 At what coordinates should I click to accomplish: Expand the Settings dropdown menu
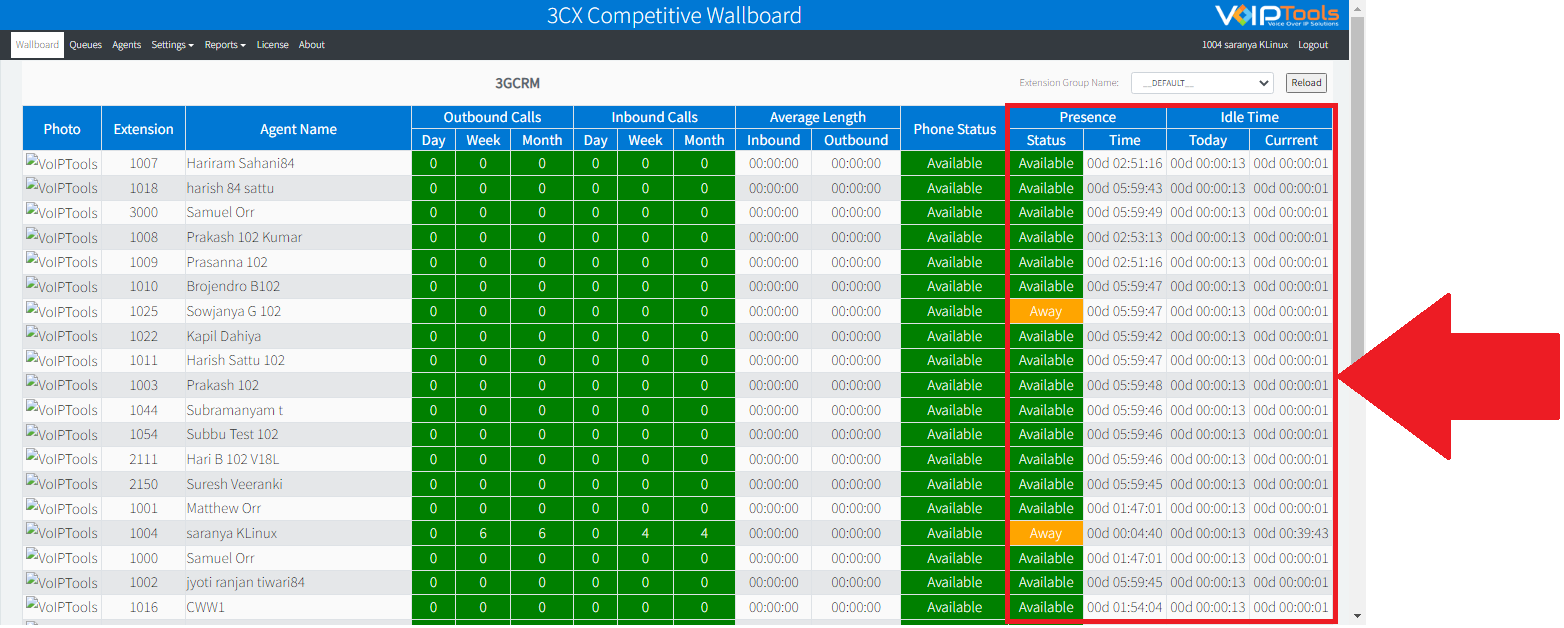pyautogui.click(x=173, y=45)
